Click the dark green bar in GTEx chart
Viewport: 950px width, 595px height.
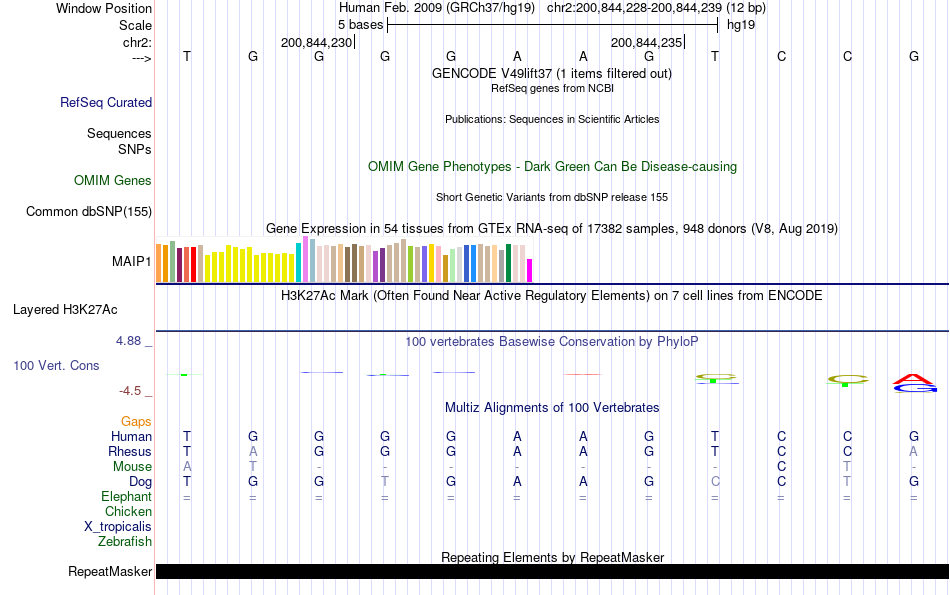pyautogui.click(x=508, y=263)
